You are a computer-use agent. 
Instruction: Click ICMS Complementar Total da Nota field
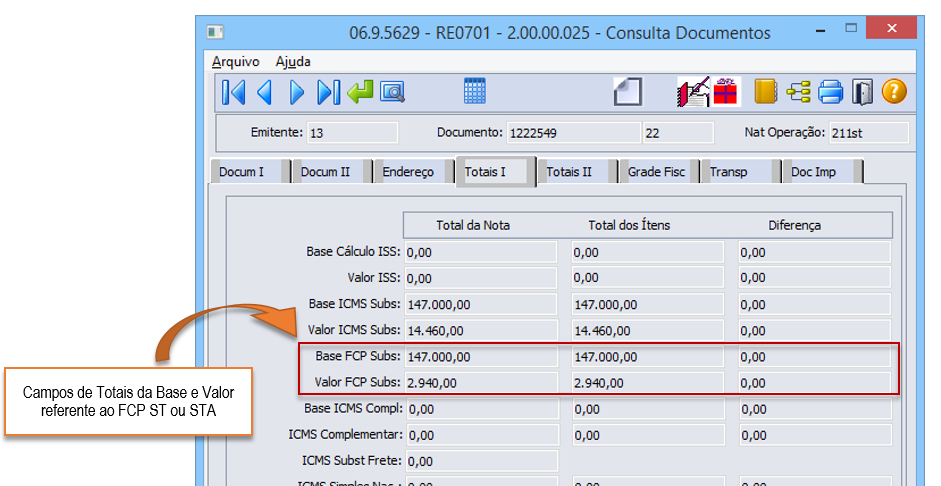pyautogui.click(x=482, y=434)
